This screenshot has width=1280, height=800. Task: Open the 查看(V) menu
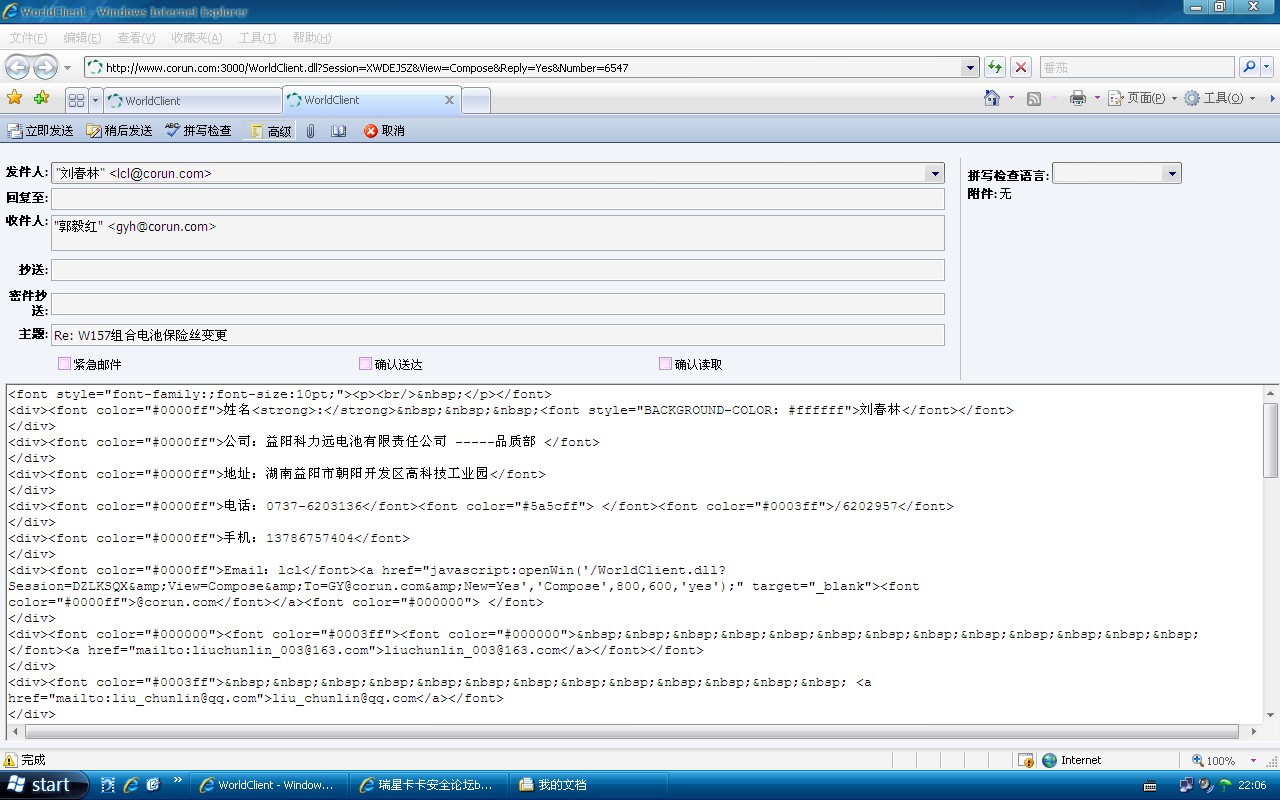pos(136,38)
